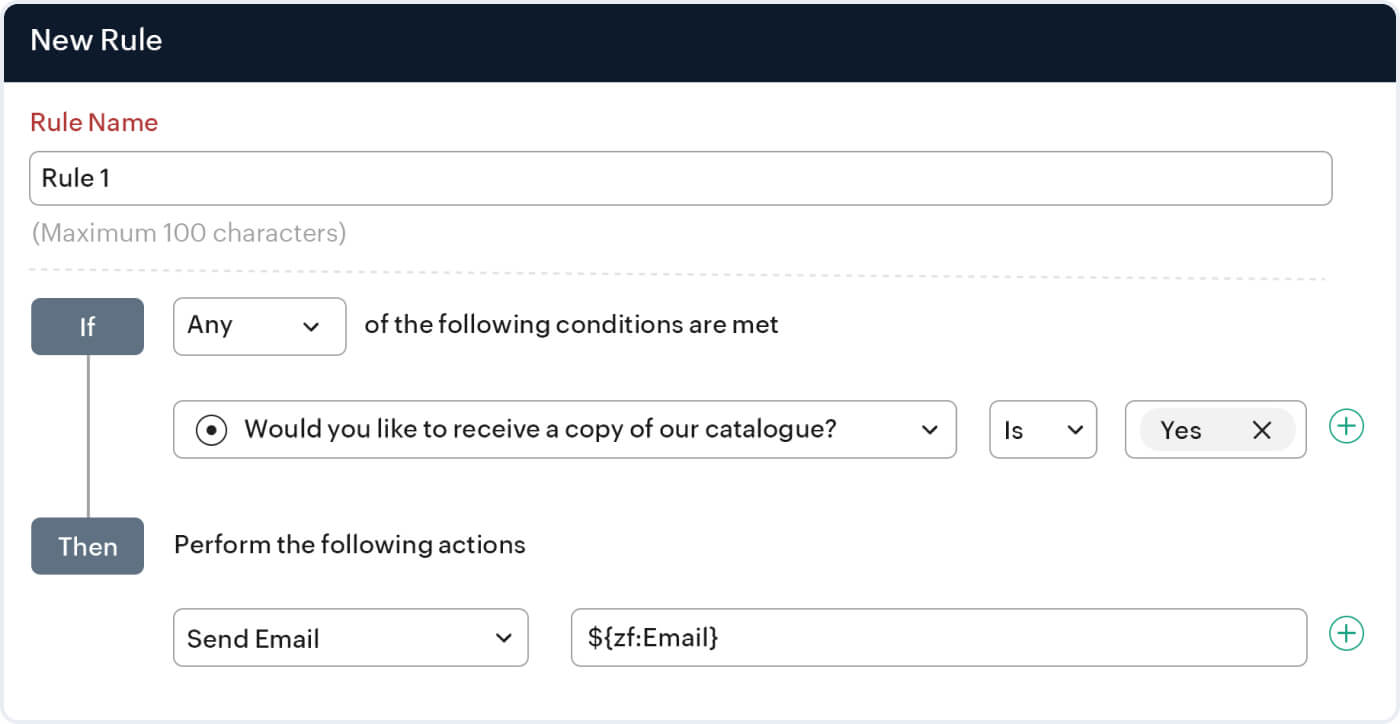Open the Send Email action dropdown

click(350, 637)
